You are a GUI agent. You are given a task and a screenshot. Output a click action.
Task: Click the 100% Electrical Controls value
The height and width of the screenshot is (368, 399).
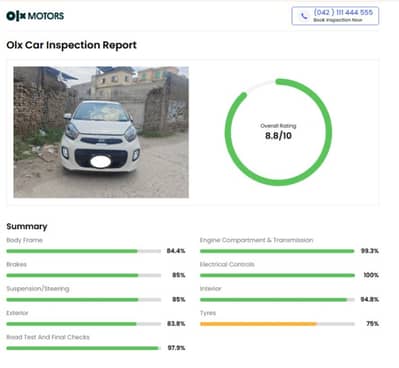click(371, 275)
